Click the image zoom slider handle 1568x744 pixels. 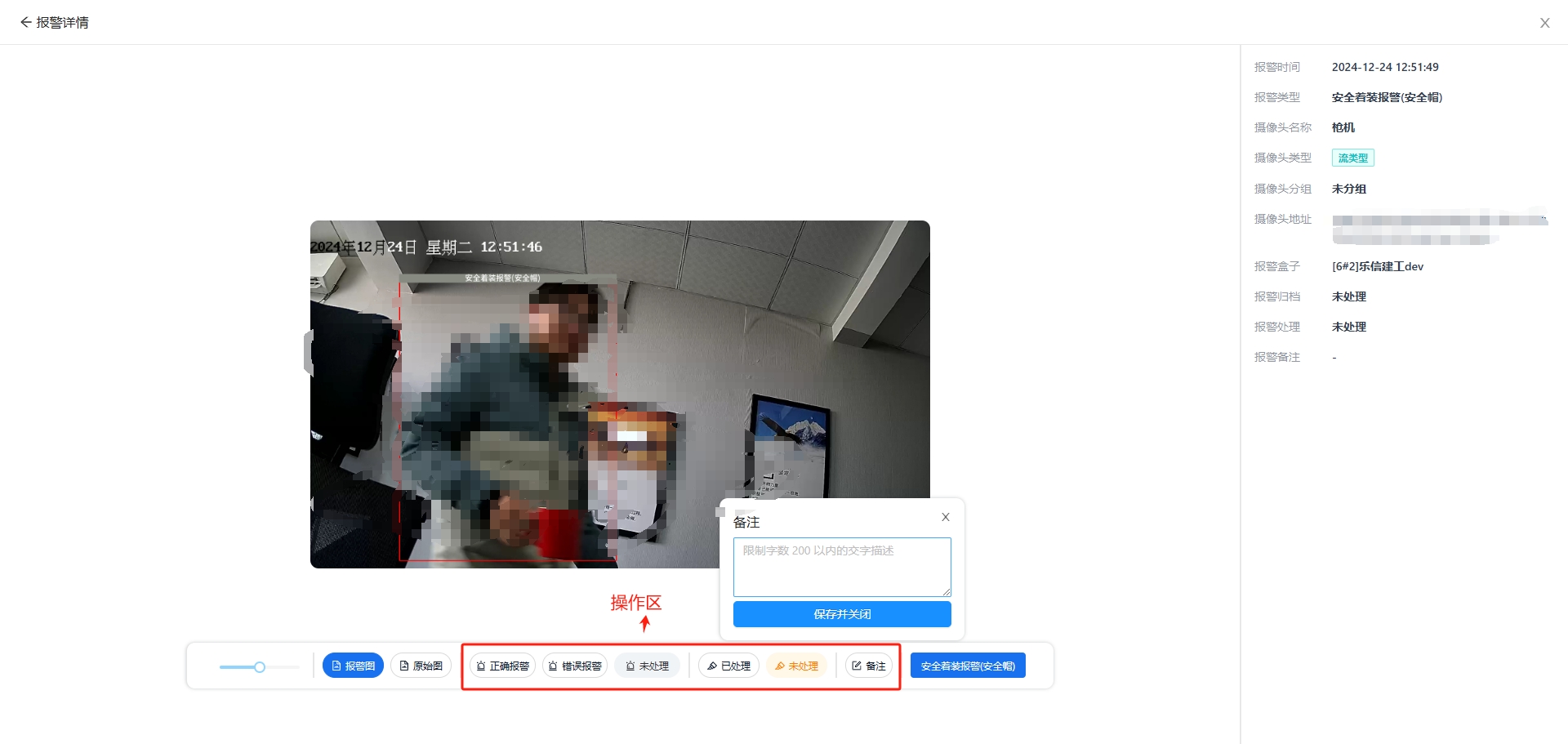tap(260, 667)
